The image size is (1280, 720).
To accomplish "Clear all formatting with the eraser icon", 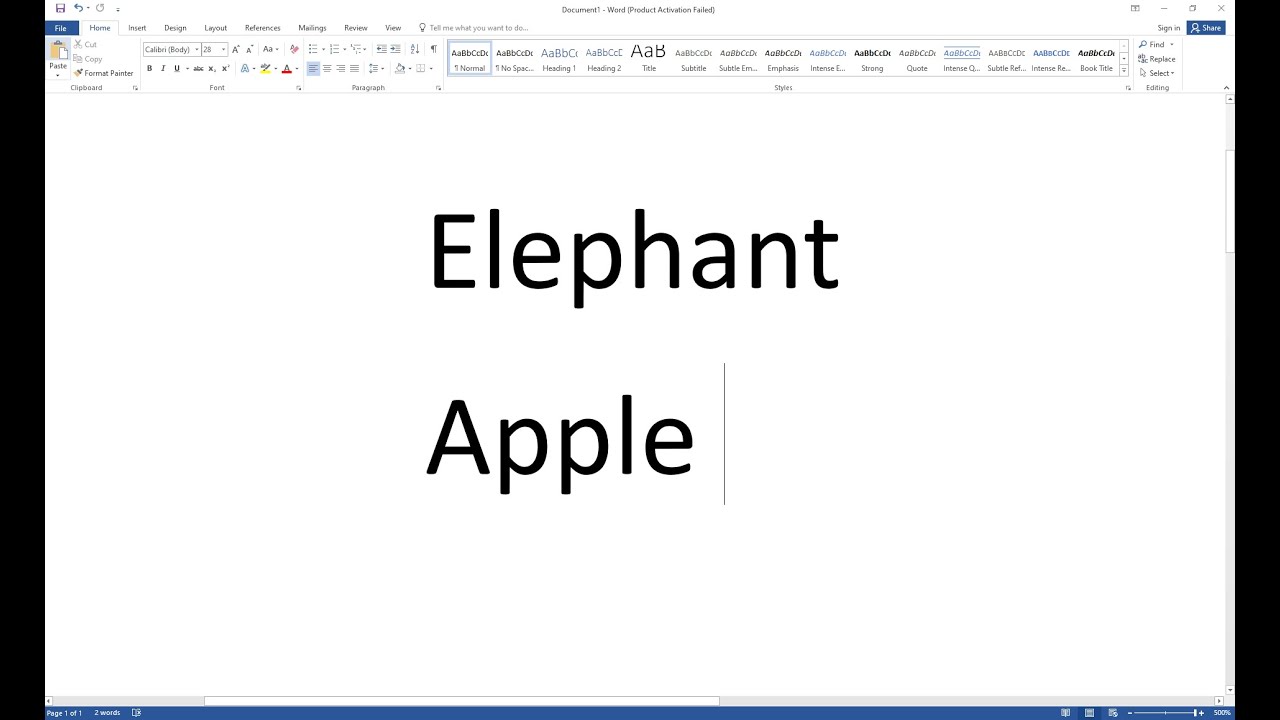I will coord(294,49).
